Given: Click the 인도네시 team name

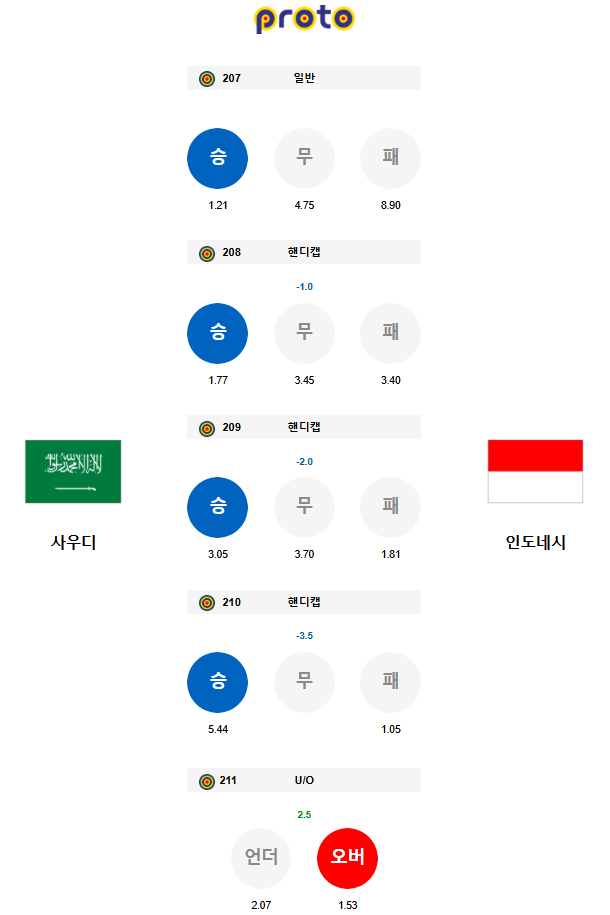Looking at the screenshot, I should [x=535, y=542].
